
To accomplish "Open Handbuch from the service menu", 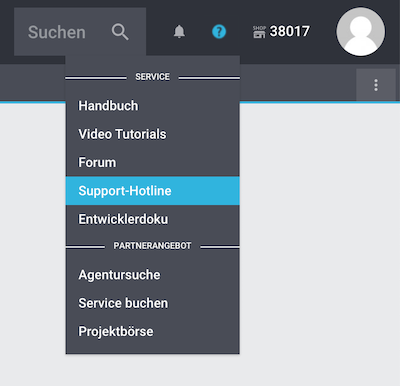I will click(x=153, y=106).
